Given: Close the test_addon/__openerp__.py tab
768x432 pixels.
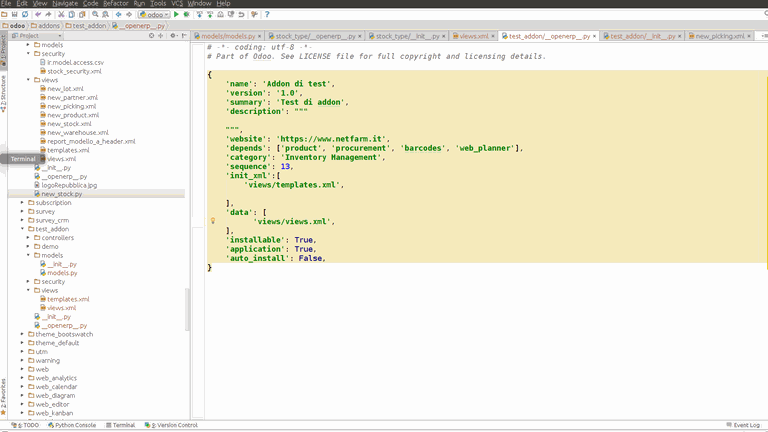Looking at the screenshot, I should point(595,36).
